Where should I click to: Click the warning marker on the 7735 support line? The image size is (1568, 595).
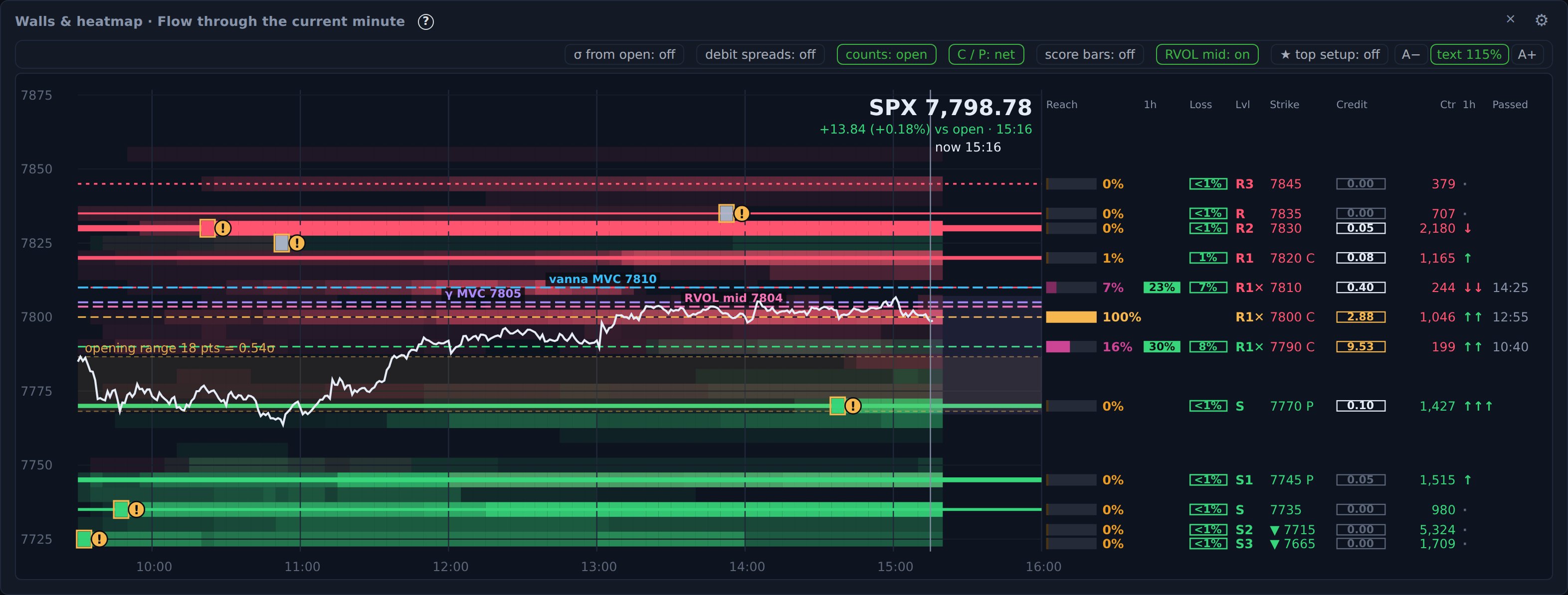click(x=136, y=509)
